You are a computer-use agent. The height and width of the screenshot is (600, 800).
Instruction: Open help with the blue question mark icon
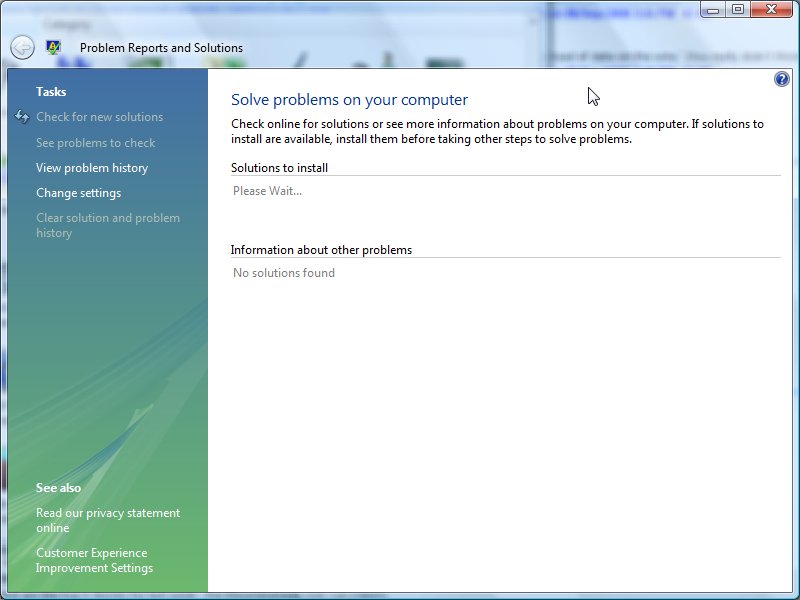coord(782,79)
